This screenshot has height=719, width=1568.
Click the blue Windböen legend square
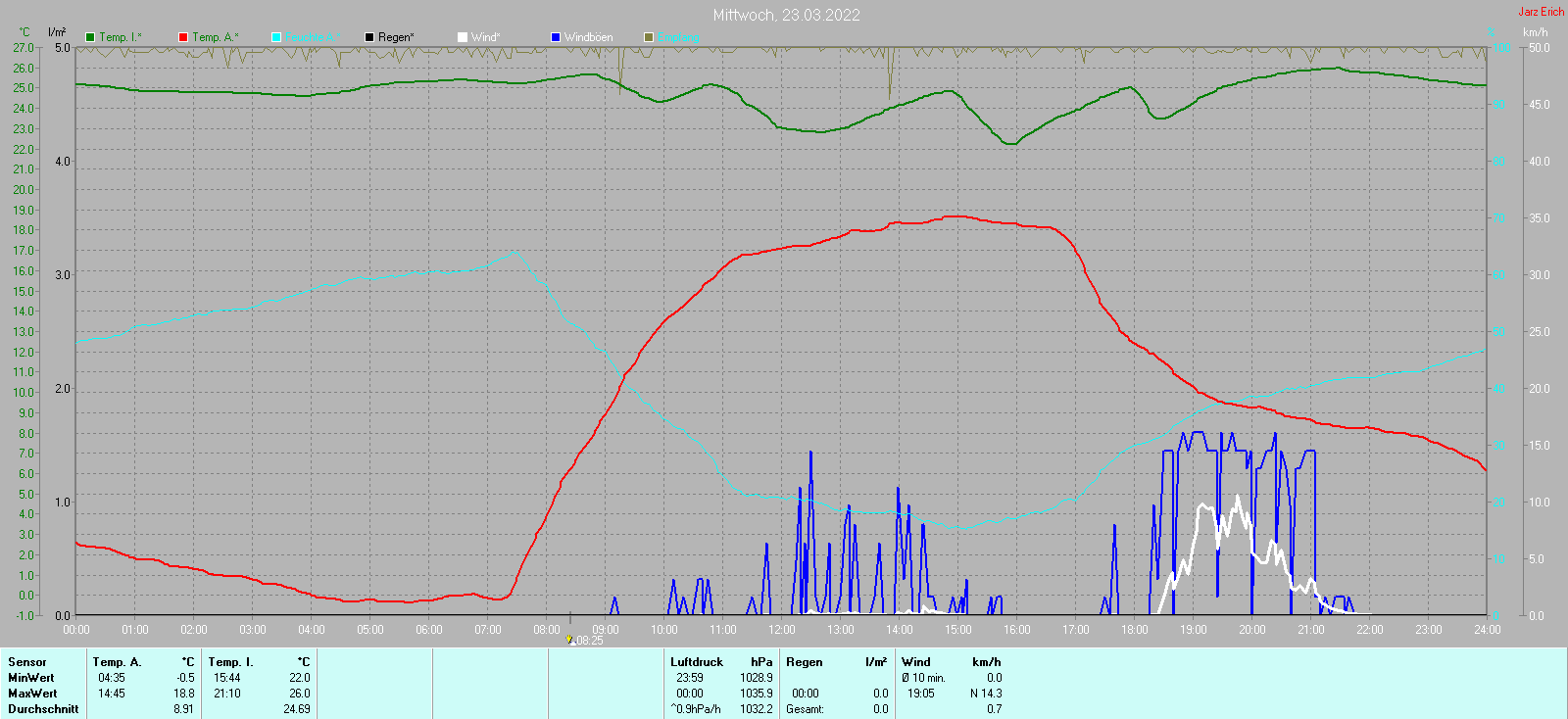tap(556, 37)
